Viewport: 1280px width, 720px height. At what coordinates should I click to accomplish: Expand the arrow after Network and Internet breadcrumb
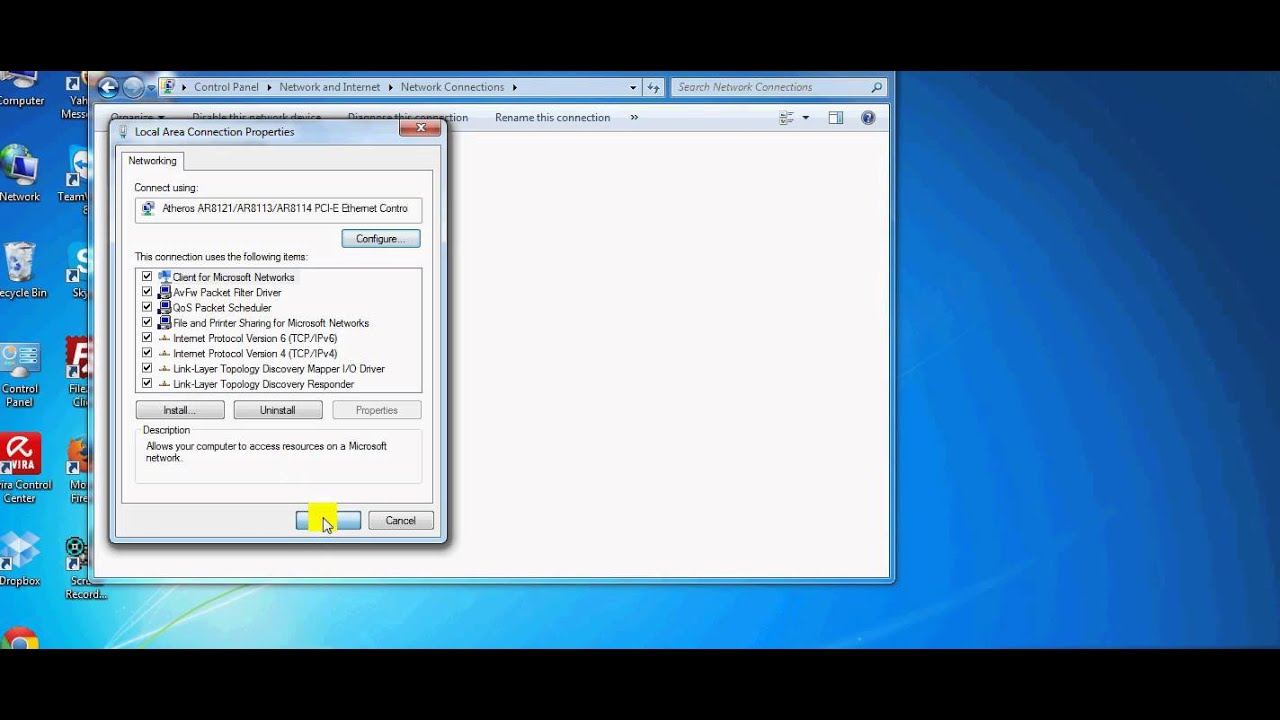click(390, 87)
